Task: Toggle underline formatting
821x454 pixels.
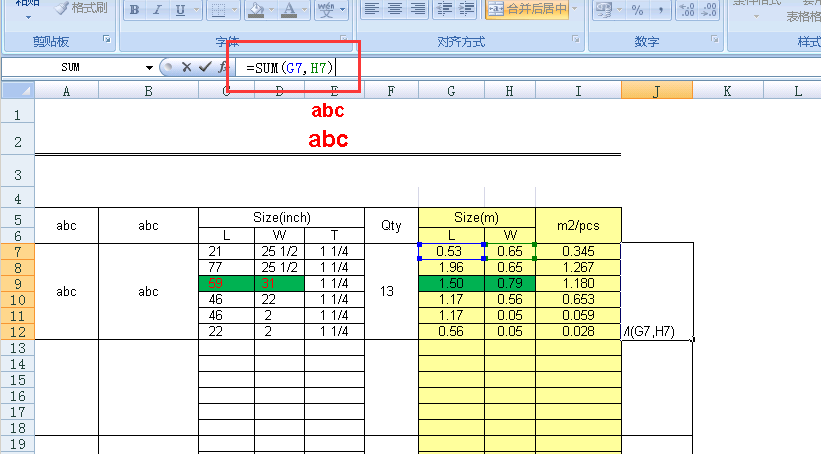Action: click(x=180, y=10)
